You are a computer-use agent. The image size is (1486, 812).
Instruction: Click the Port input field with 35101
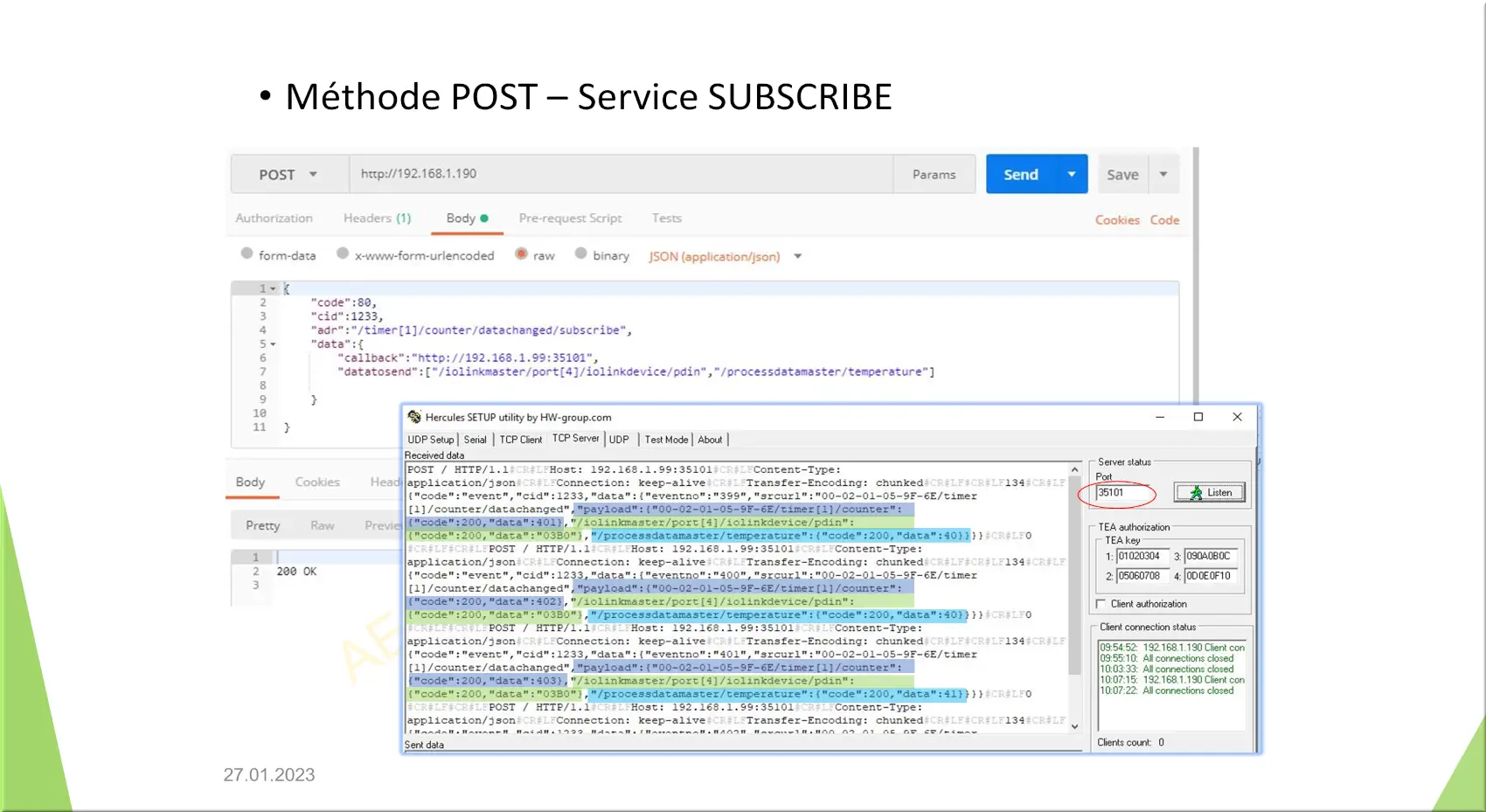pos(1124,493)
